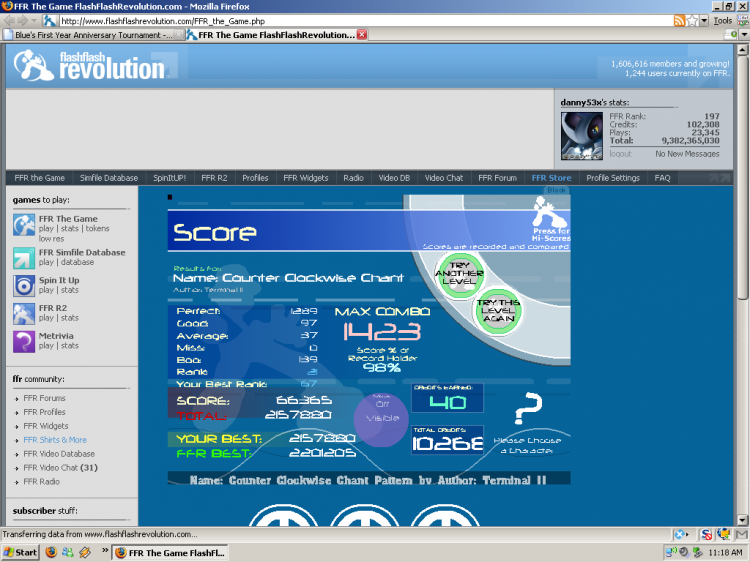The height and width of the screenshot is (562, 750).
Task: Switch to Blue's First Year Anniversary Tournament tab
Action: pyautogui.click(x=93, y=35)
